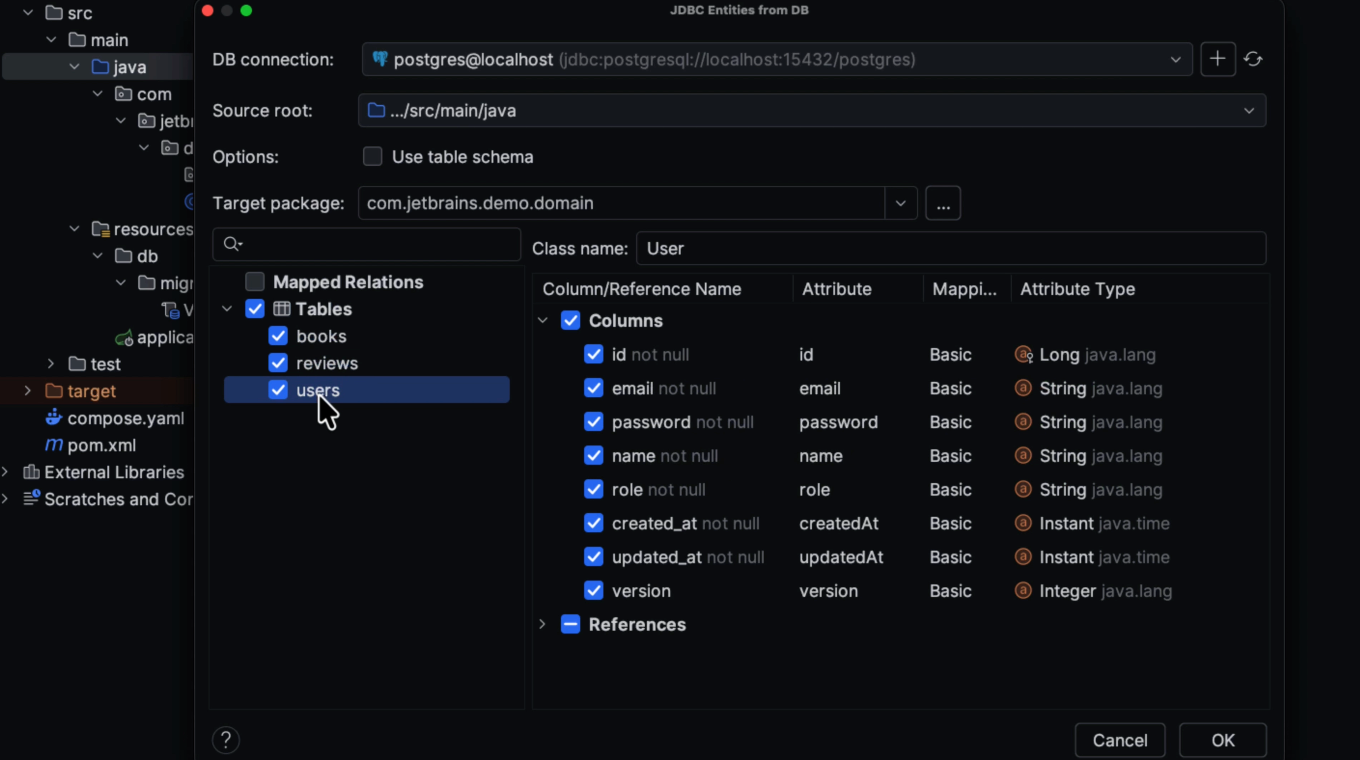
Task: Open the DB connection dropdown
Action: pyautogui.click(x=1175, y=60)
